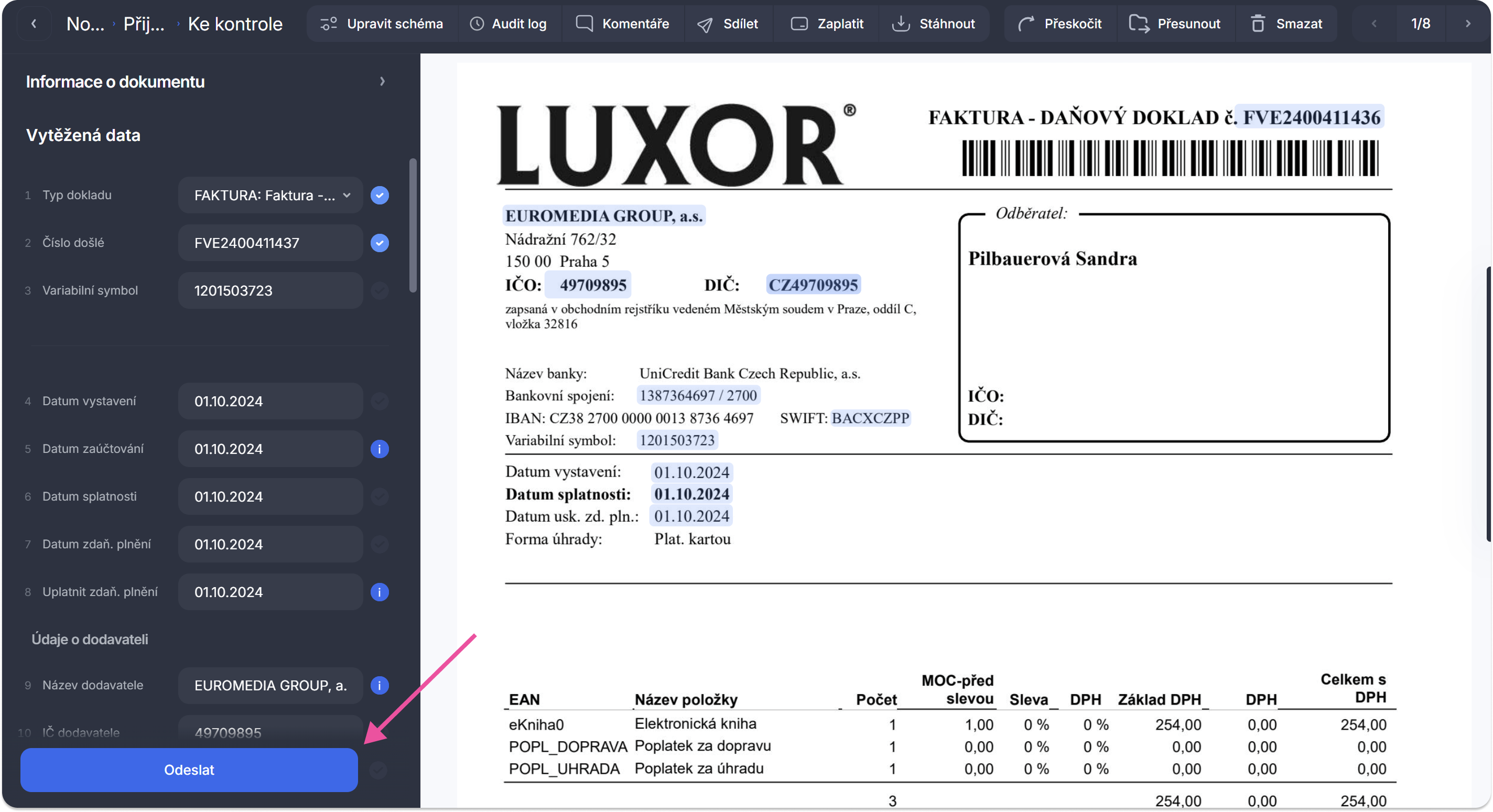Download document with Stáhnout
The image size is (1493, 812).
tap(934, 24)
